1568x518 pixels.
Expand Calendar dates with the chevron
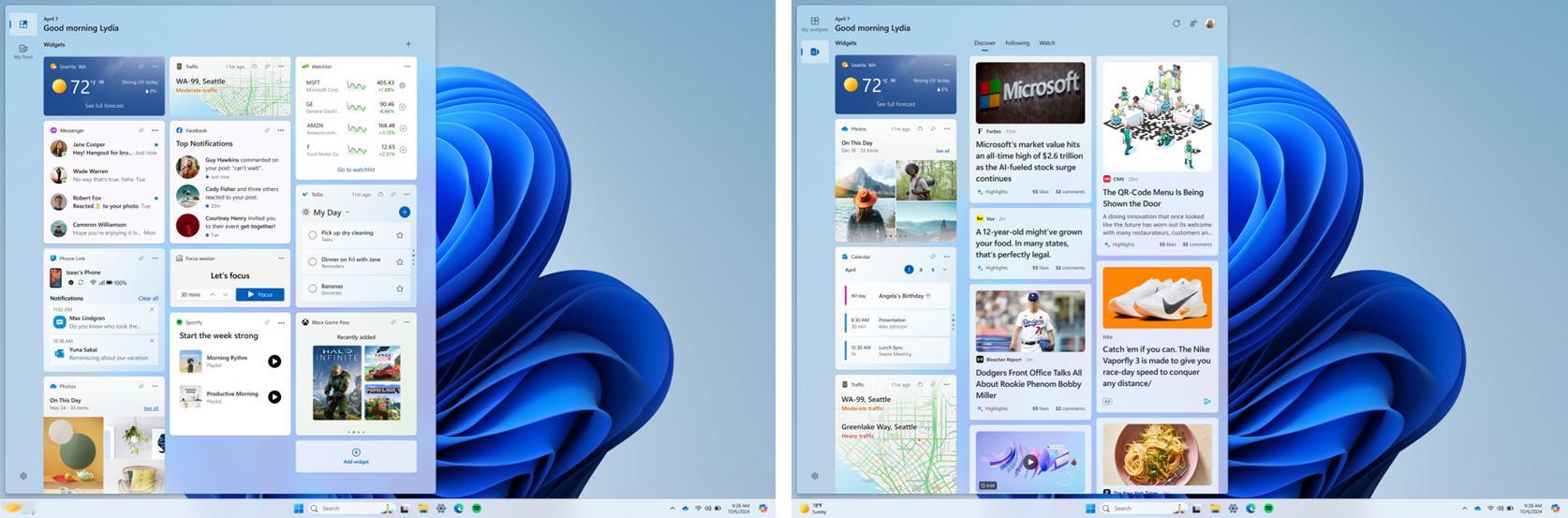coord(944,270)
